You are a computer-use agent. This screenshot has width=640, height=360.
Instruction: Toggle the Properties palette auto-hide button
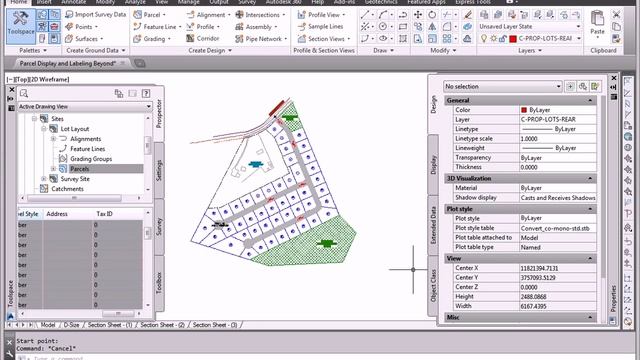pos(613,87)
